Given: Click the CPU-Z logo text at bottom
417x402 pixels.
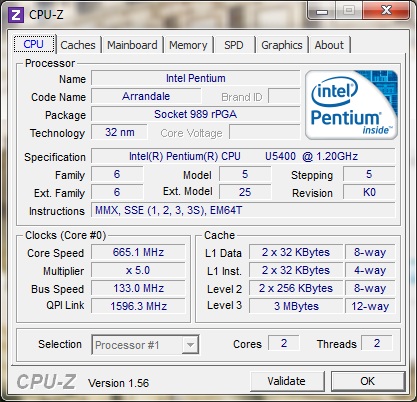Looking at the screenshot, I should tap(46, 382).
